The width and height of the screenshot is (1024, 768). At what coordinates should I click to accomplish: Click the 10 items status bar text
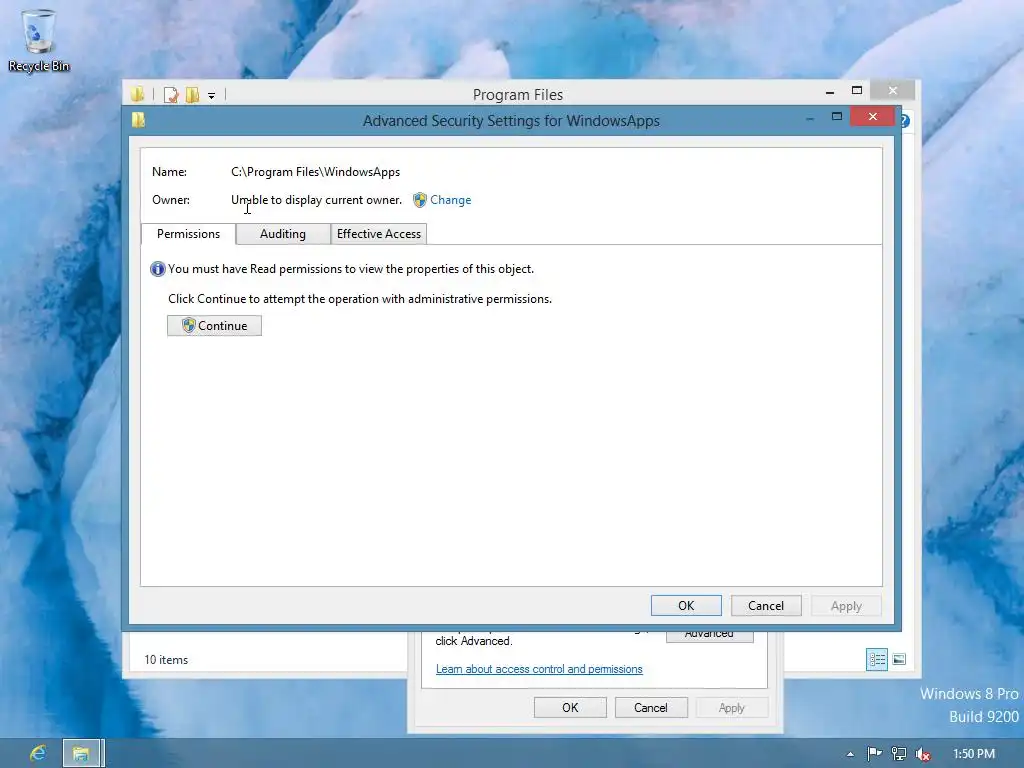(x=166, y=660)
